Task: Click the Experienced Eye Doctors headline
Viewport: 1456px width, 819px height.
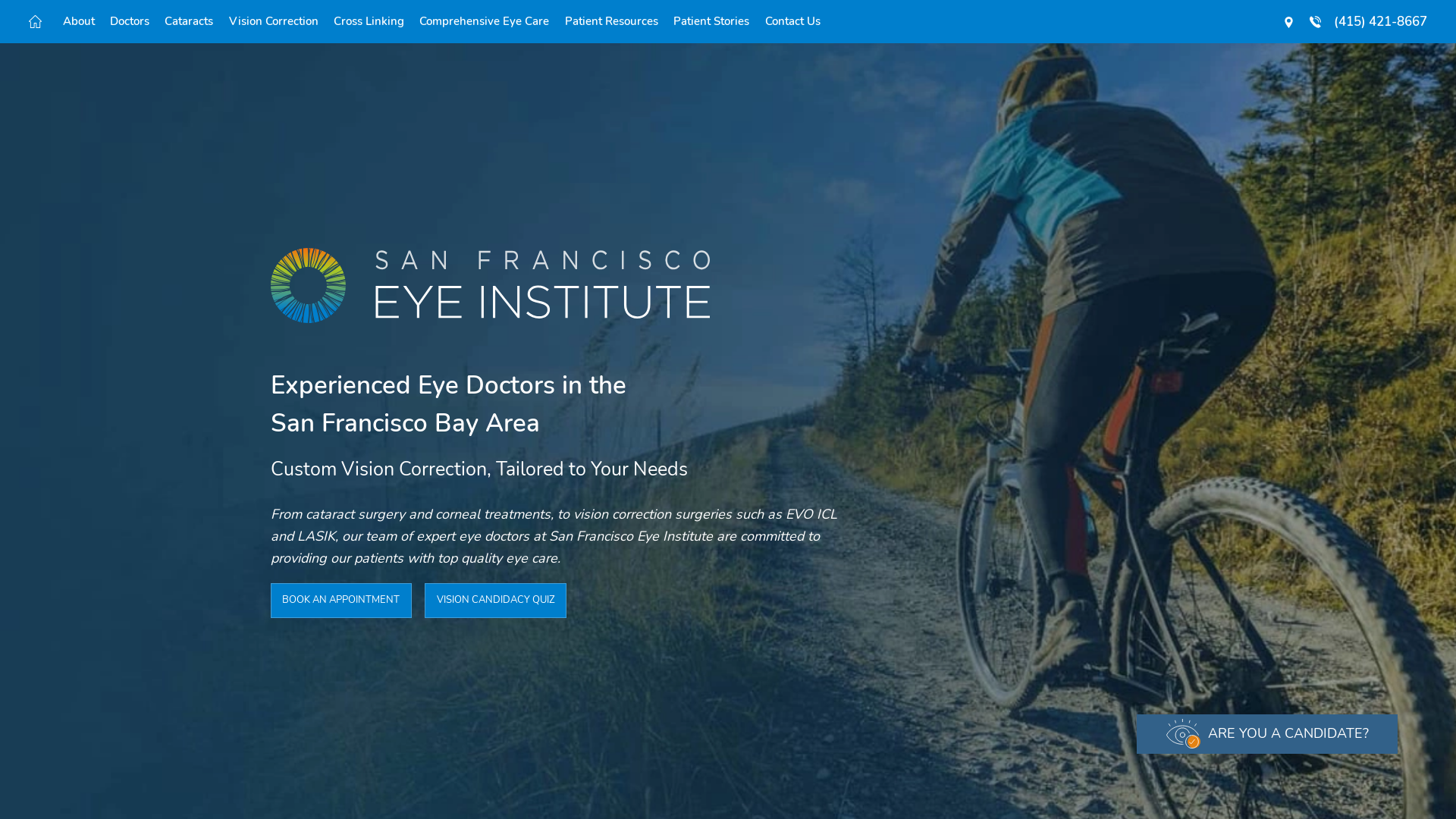Action: pyautogui.click(x=448, y=404)
